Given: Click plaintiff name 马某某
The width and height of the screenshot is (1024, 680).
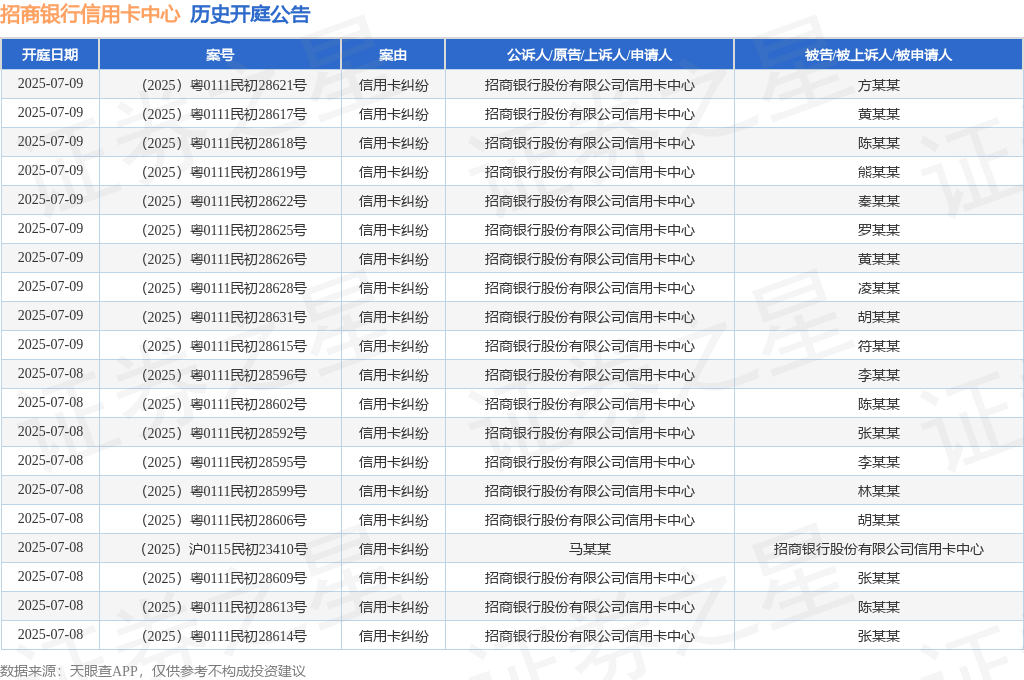Looking at the screenshot, I should pyautogui.click(x=590, y=549).
